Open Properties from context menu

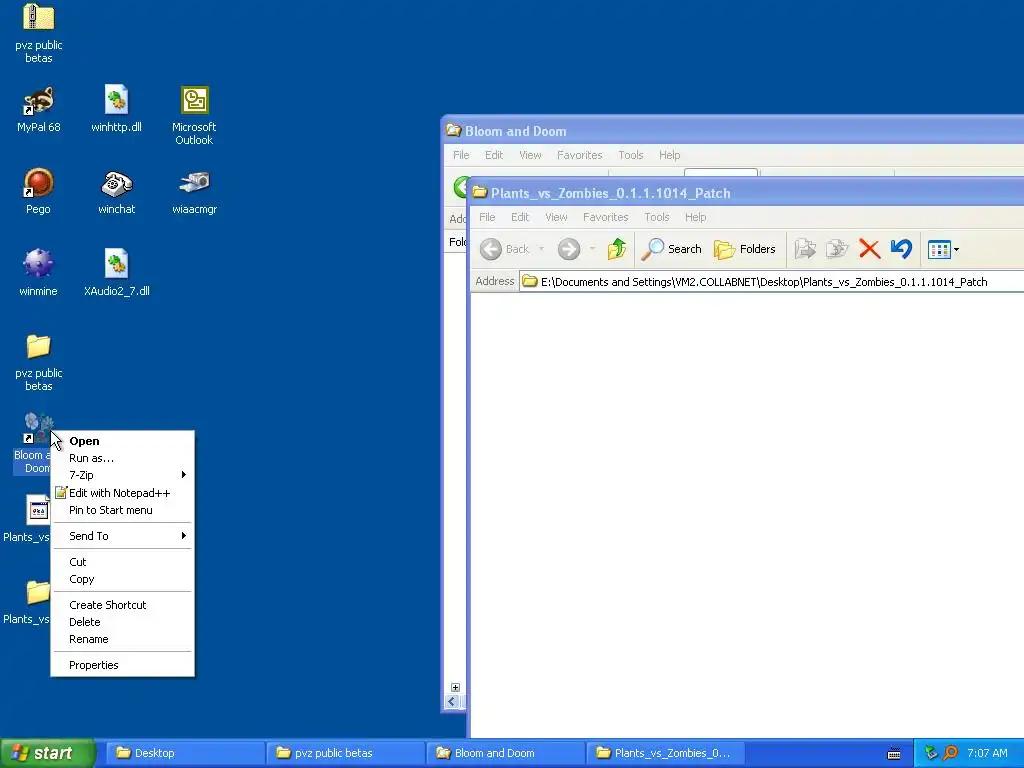[x=122, y=665]
